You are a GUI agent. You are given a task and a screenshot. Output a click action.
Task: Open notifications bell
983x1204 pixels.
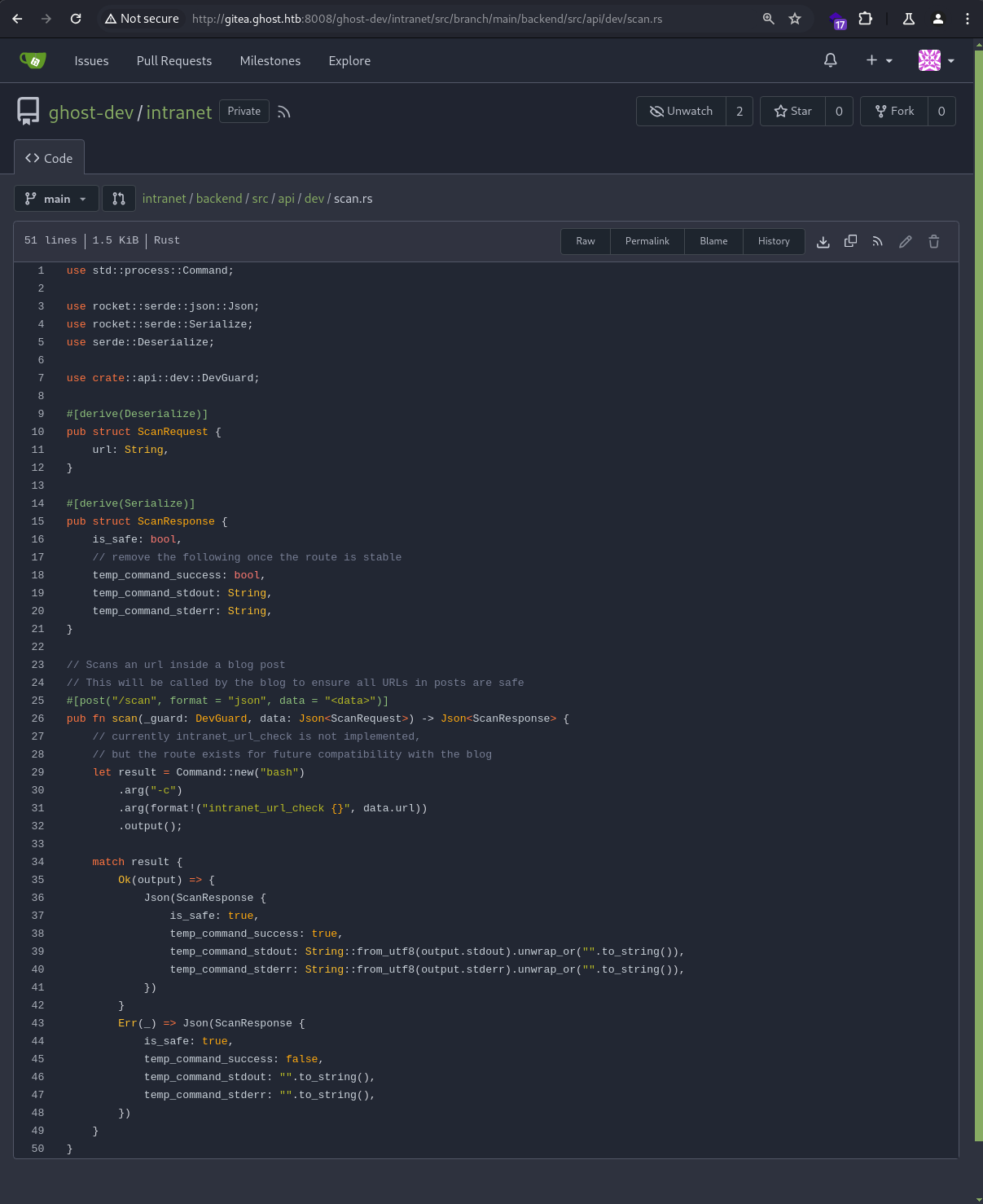tap(831, 60)
